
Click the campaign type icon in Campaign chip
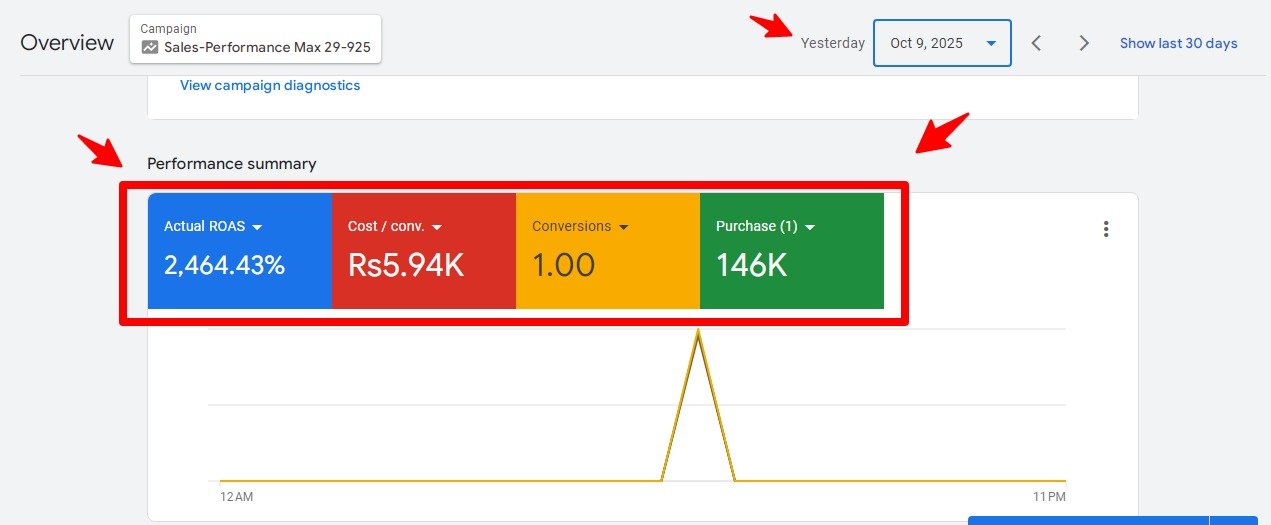150,47
